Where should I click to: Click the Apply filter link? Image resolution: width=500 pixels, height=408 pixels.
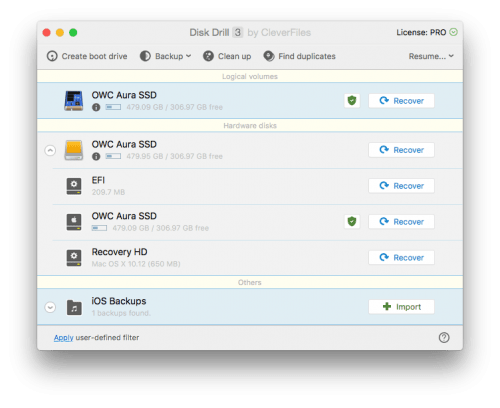point(63,338)
